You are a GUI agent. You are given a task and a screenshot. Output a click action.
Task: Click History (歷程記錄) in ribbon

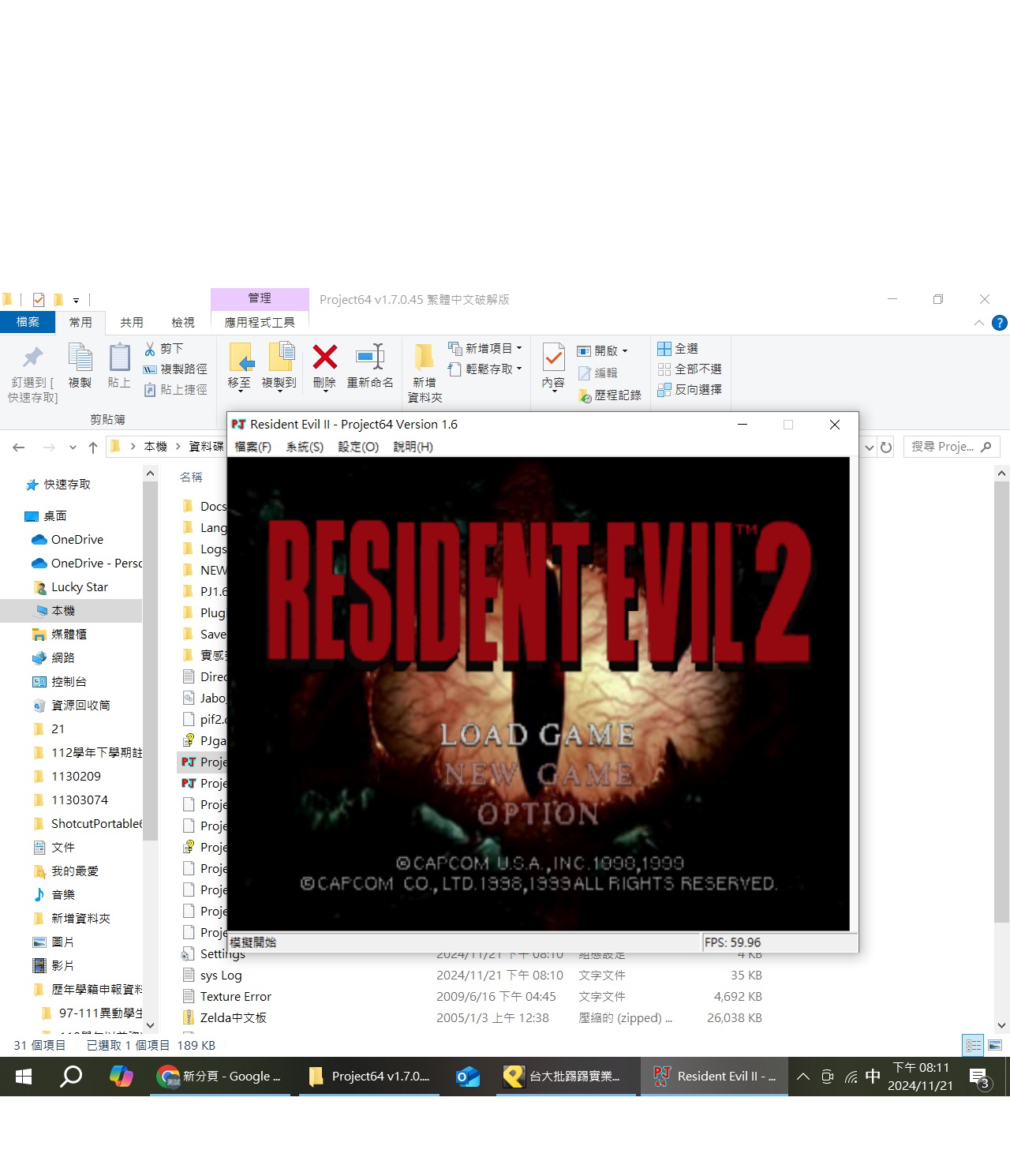pos(609,395)
